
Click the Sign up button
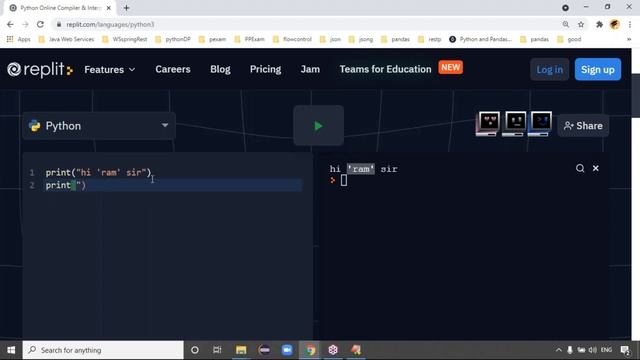coord(598,69)
